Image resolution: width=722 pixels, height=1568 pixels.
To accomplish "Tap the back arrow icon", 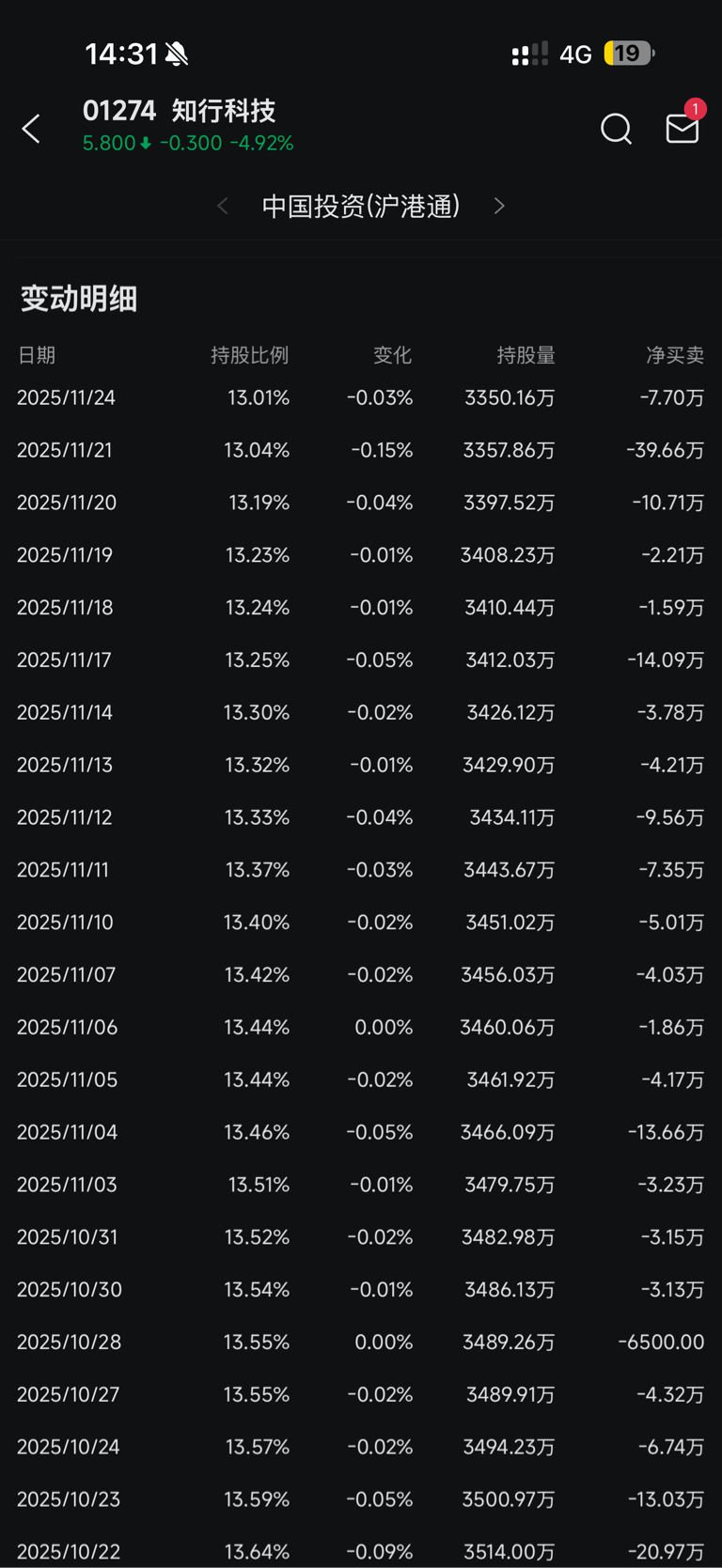I will [31, 129].
